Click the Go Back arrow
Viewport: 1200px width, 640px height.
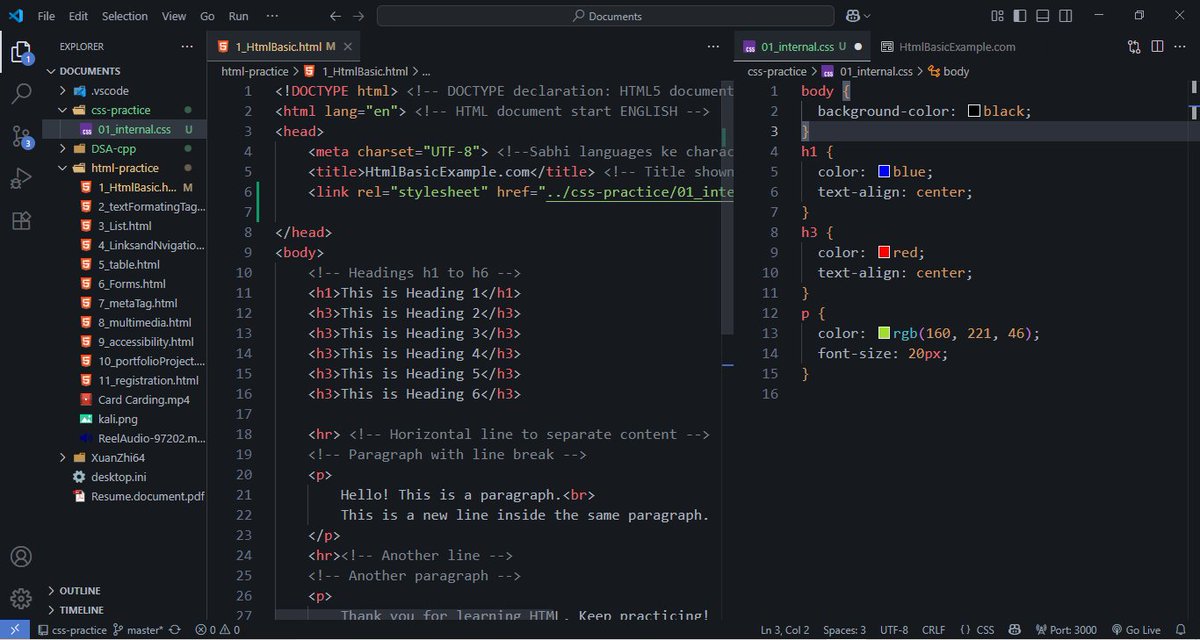pyautogui.click(x=336, y=16)
